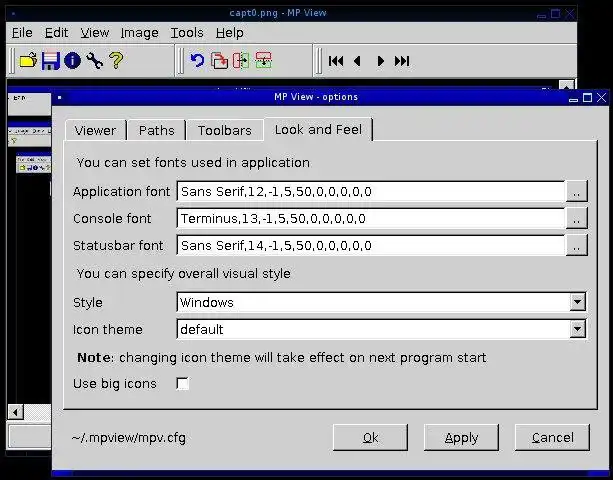Open file with the yellow folder icon
Image resolution: width=613 pixels, height=480 pixels.
coord(29,61)
